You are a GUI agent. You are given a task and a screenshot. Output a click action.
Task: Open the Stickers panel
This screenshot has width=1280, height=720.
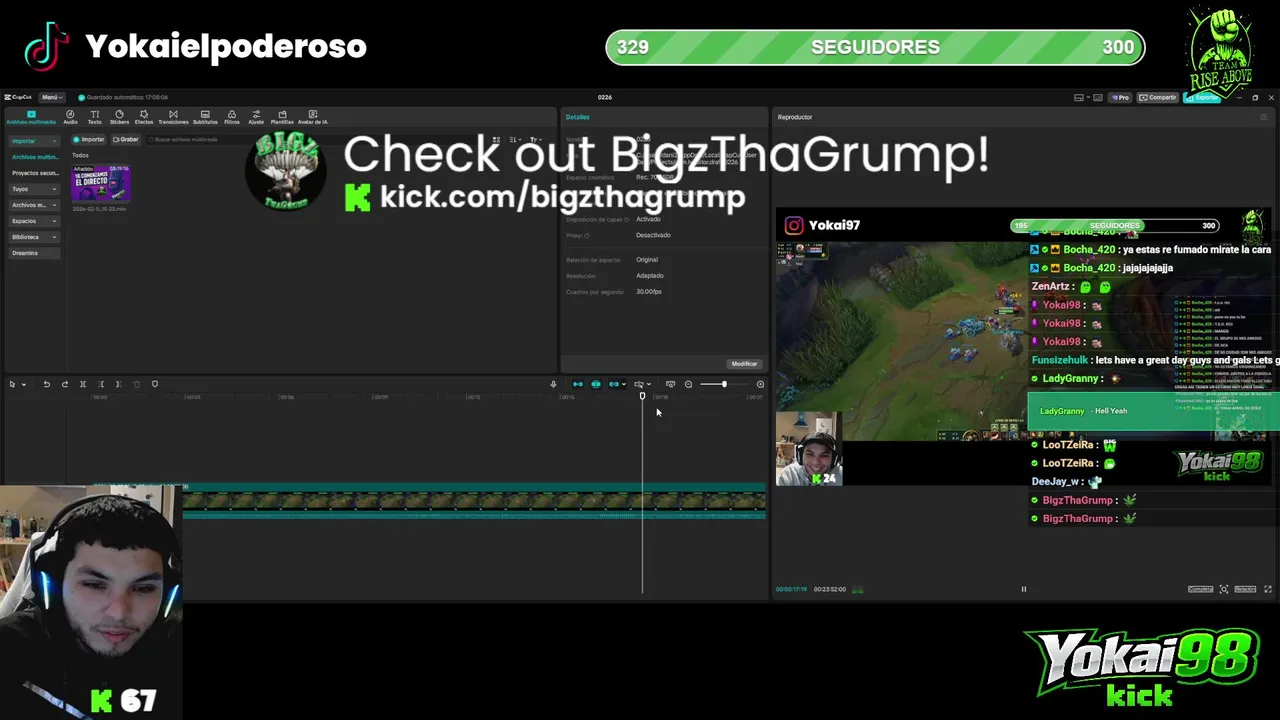click(119, 117)
